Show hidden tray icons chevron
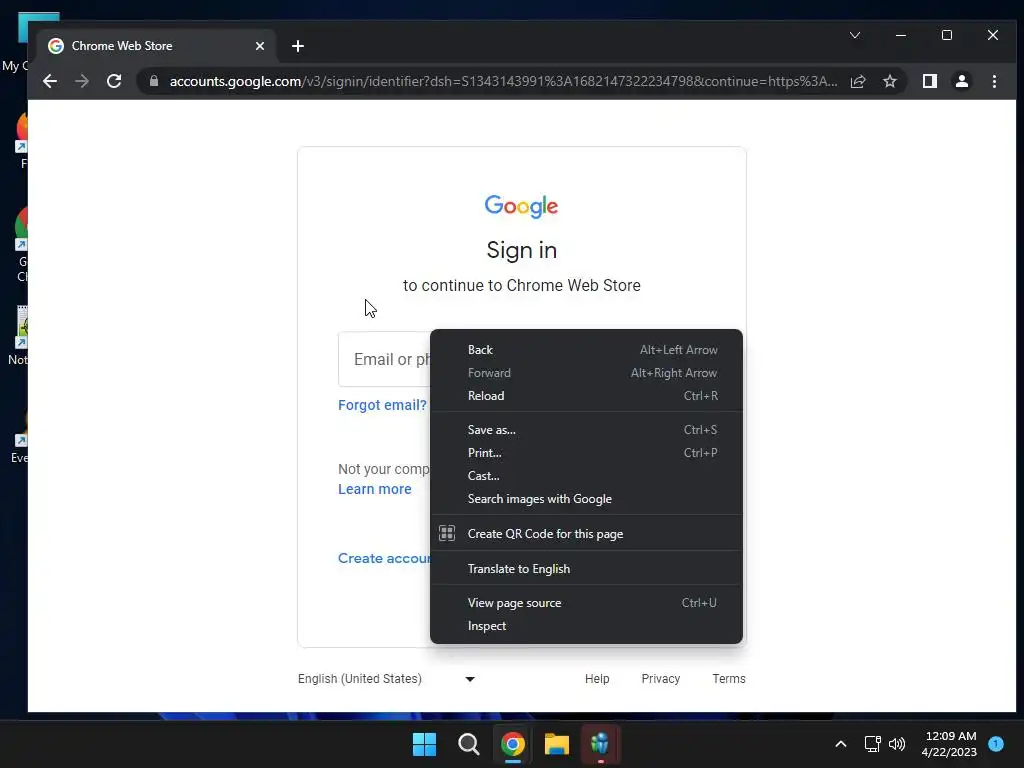This screenshot has height=768, width=1024. [x=841, y=744]
